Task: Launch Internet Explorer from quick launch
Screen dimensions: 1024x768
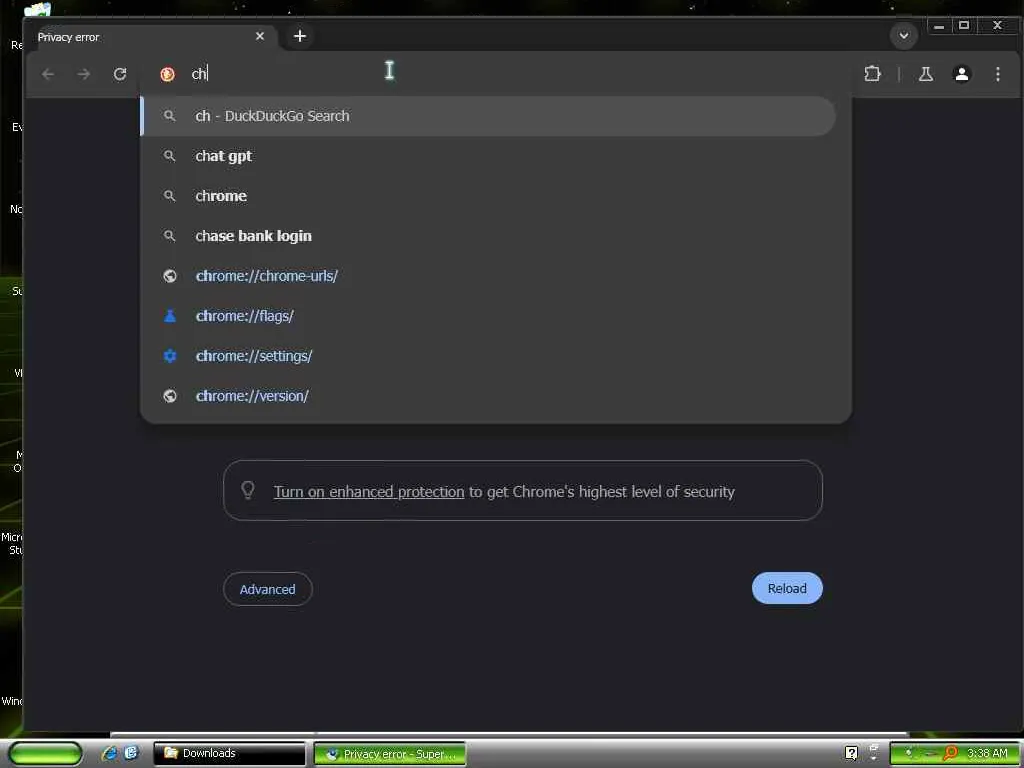Action: tap(109, 753)
